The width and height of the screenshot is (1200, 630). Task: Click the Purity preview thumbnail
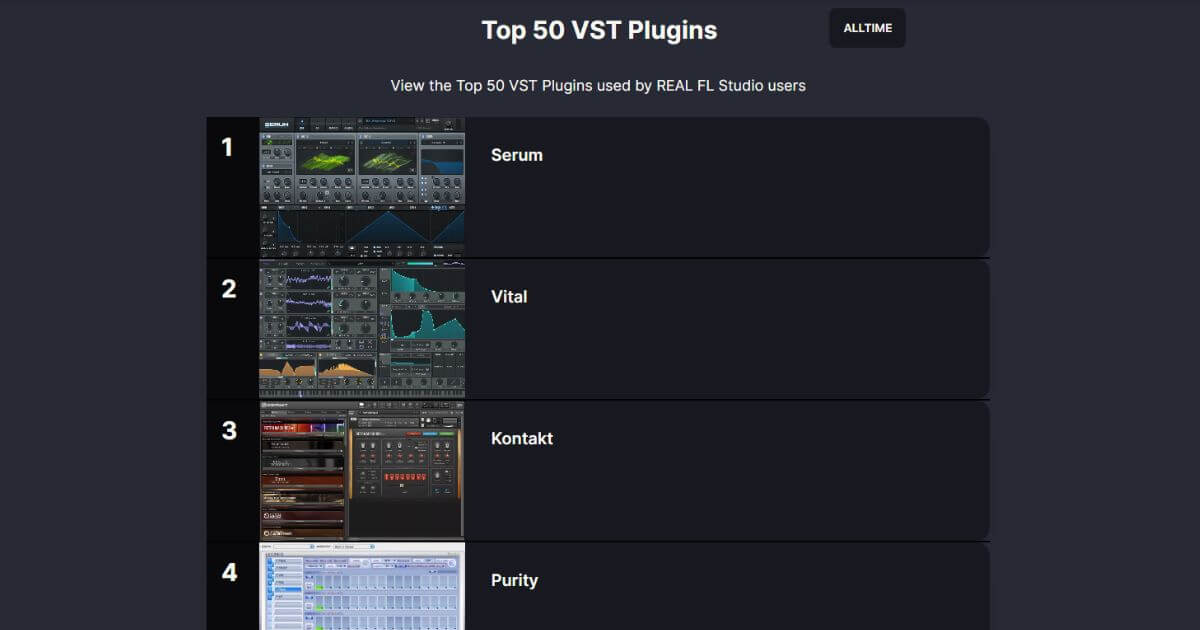(x=362, y=590)
